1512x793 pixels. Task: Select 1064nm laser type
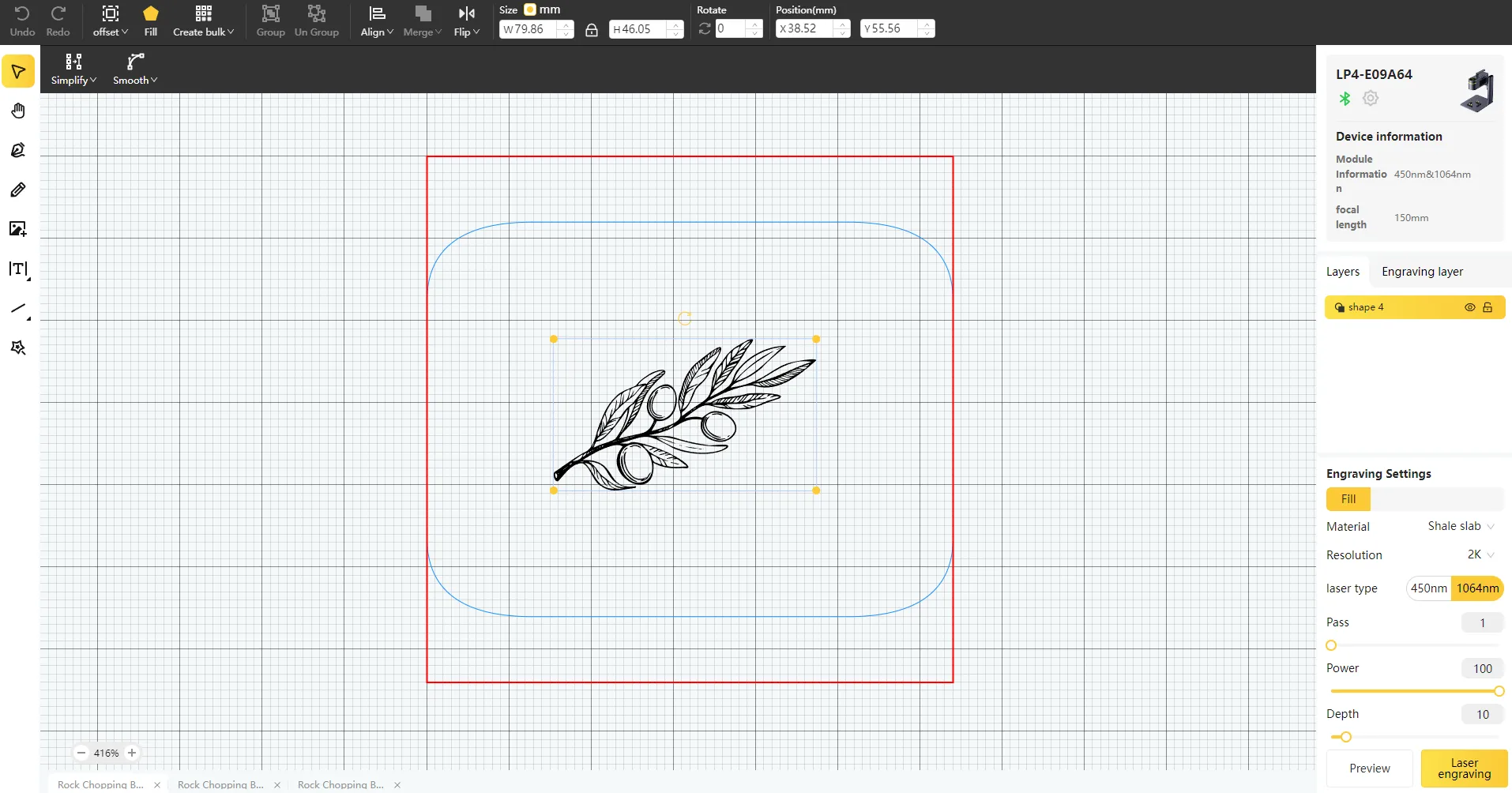(1477, 588)
